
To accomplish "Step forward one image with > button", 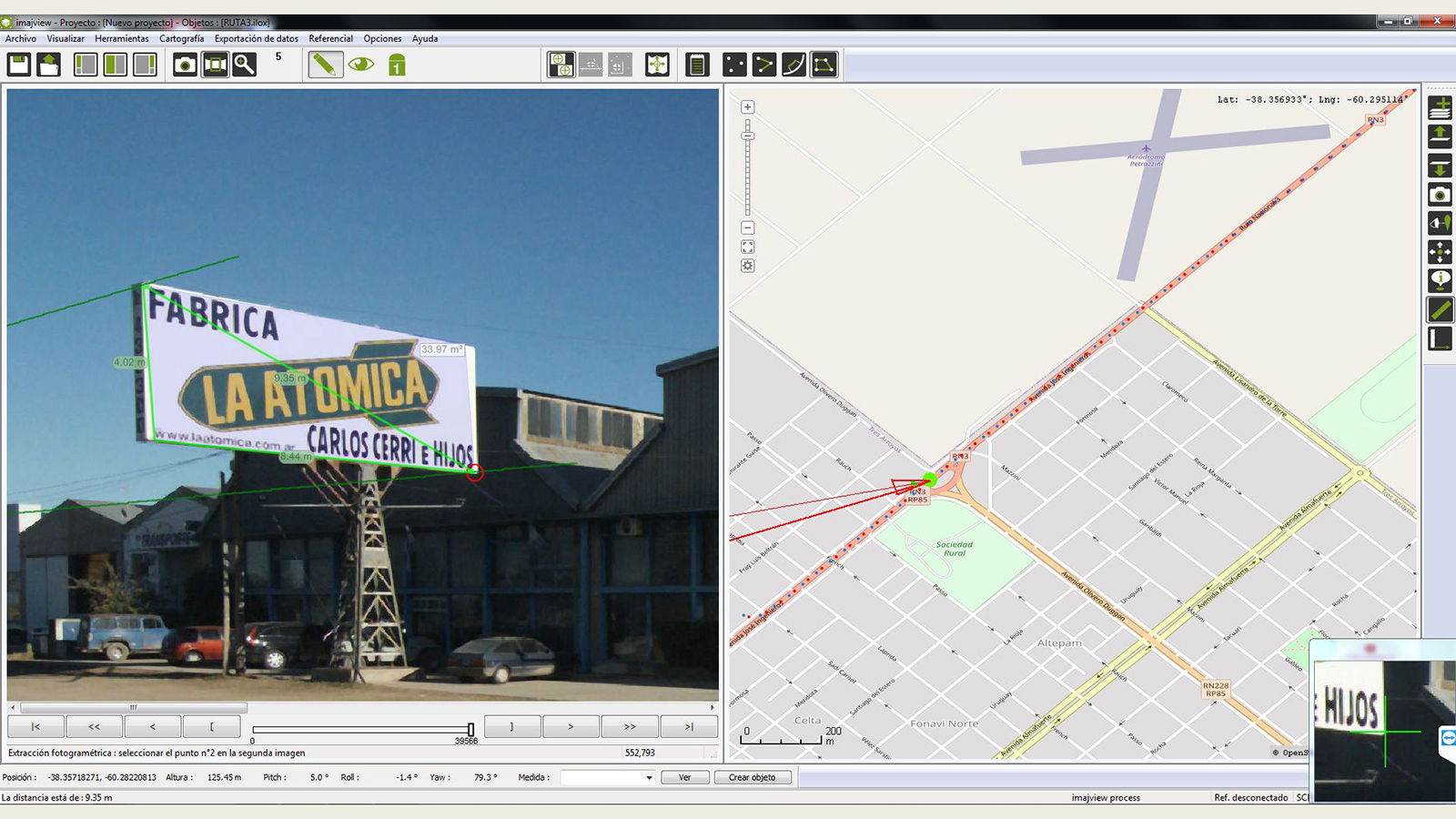I will [571, 726].
